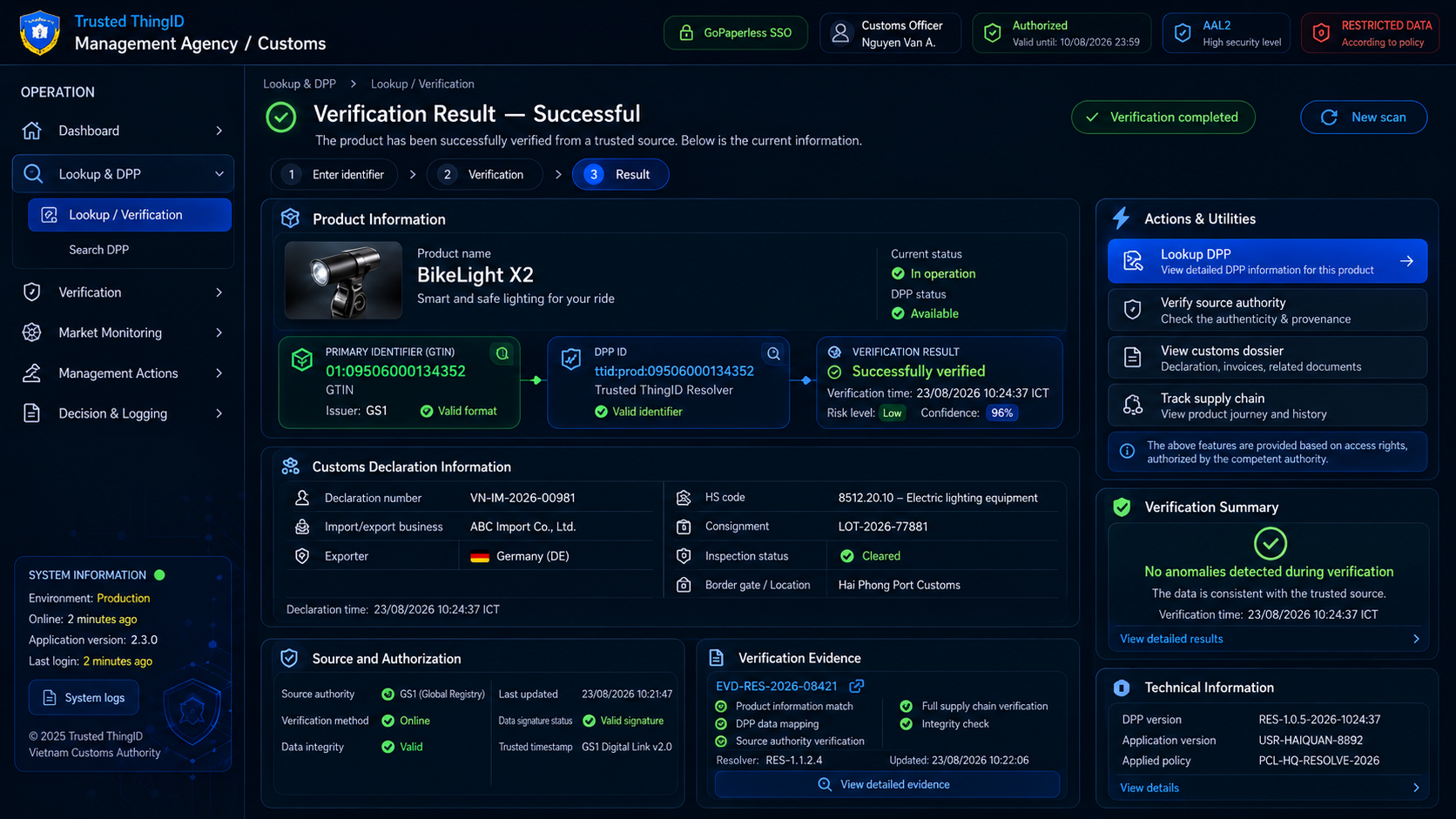Click ttid:prod:09506000134352 DPP ID link

tap(674, 371)
